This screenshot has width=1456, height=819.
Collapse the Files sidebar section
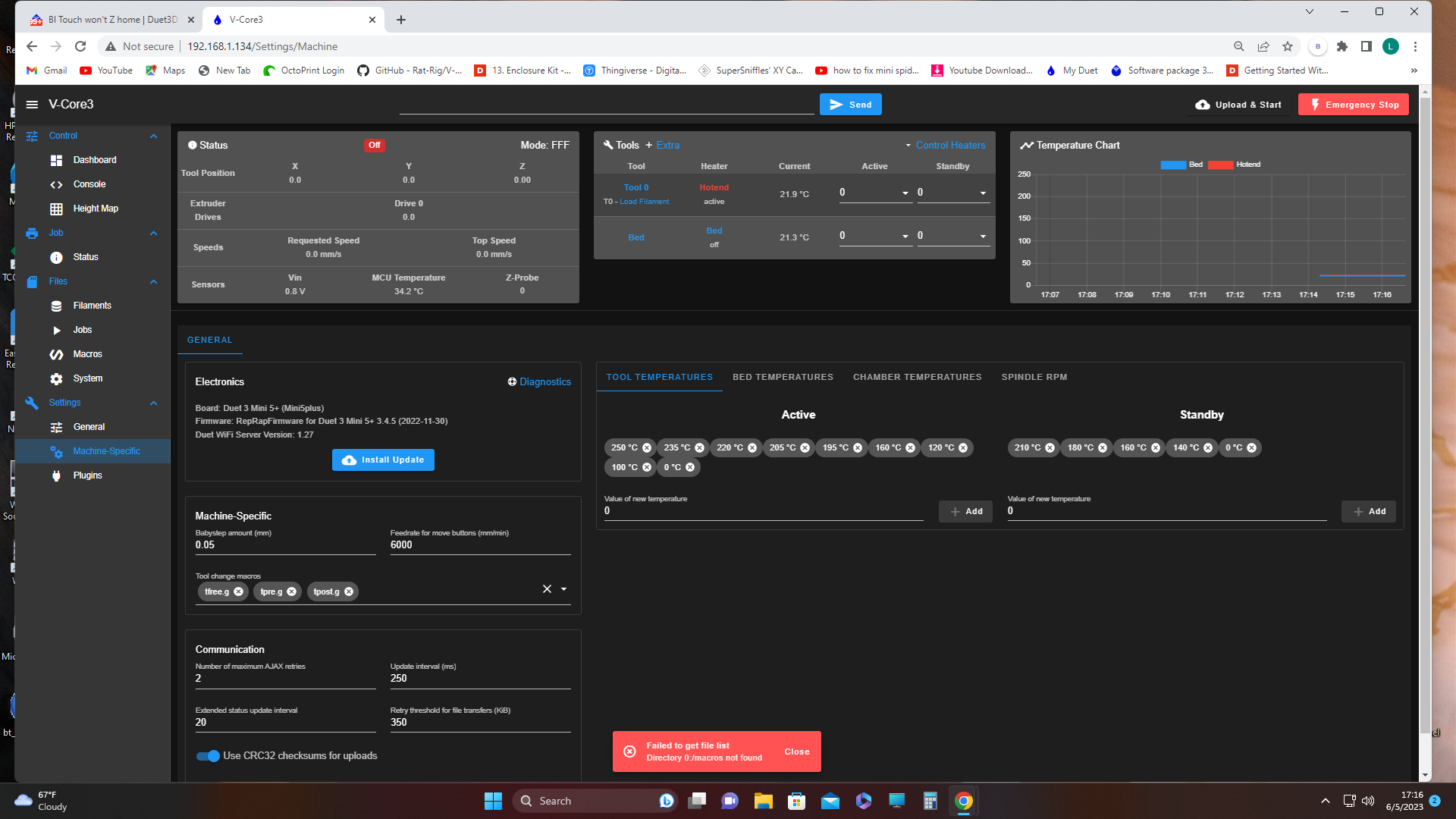point(153,282)
